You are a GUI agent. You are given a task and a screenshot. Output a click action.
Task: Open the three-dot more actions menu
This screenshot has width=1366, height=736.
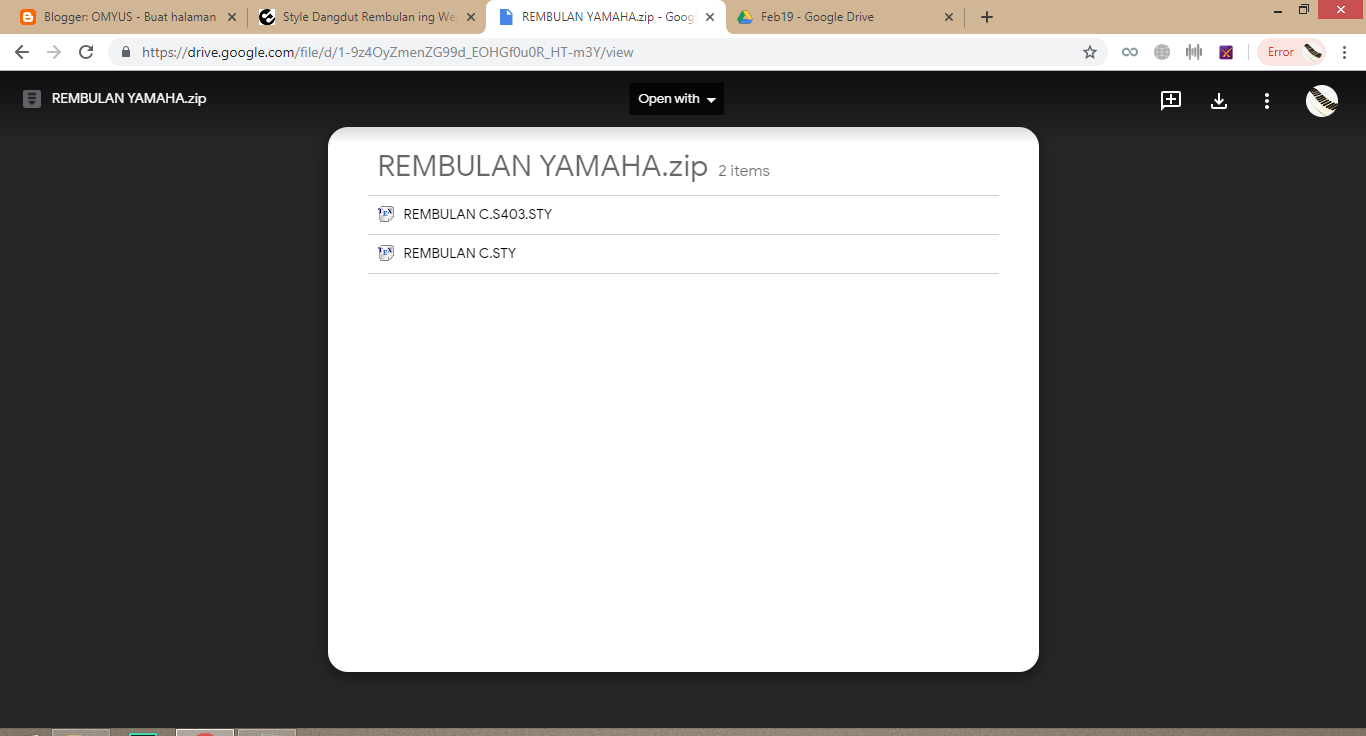1267,100
